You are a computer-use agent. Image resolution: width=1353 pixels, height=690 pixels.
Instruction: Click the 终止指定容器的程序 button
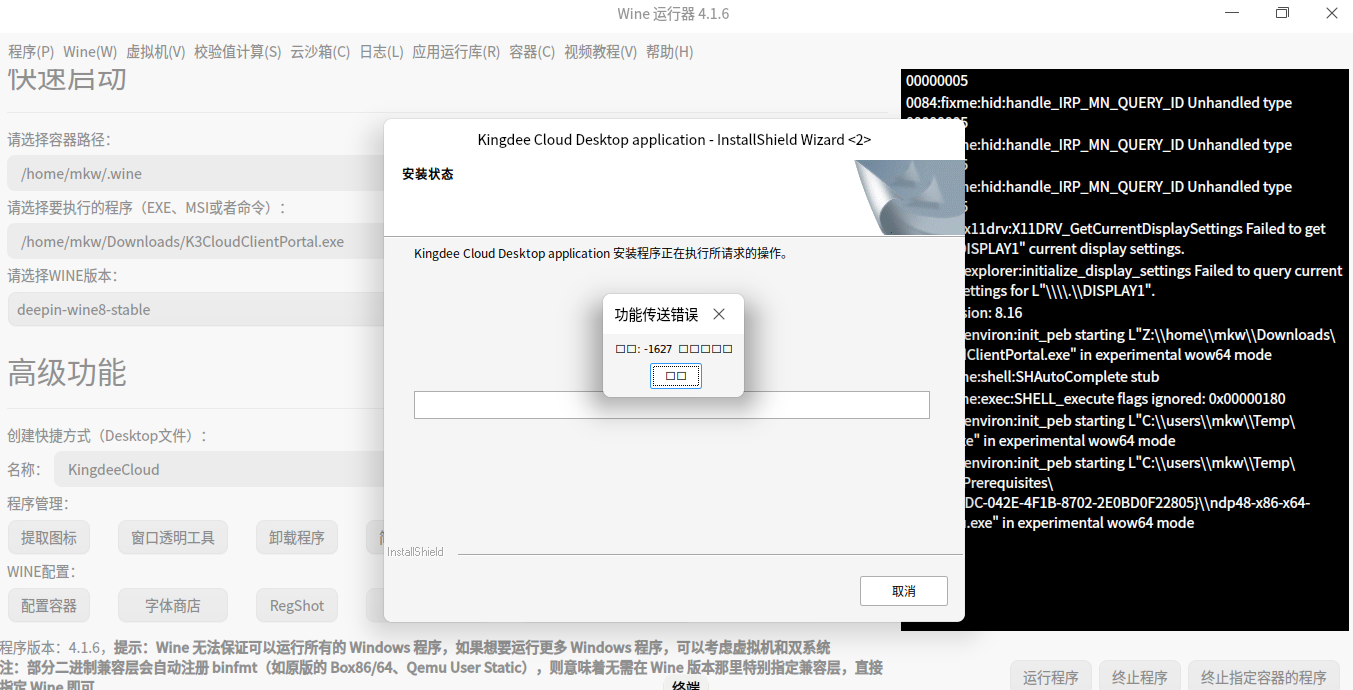pyautogui.click(x=1264, y=677)
